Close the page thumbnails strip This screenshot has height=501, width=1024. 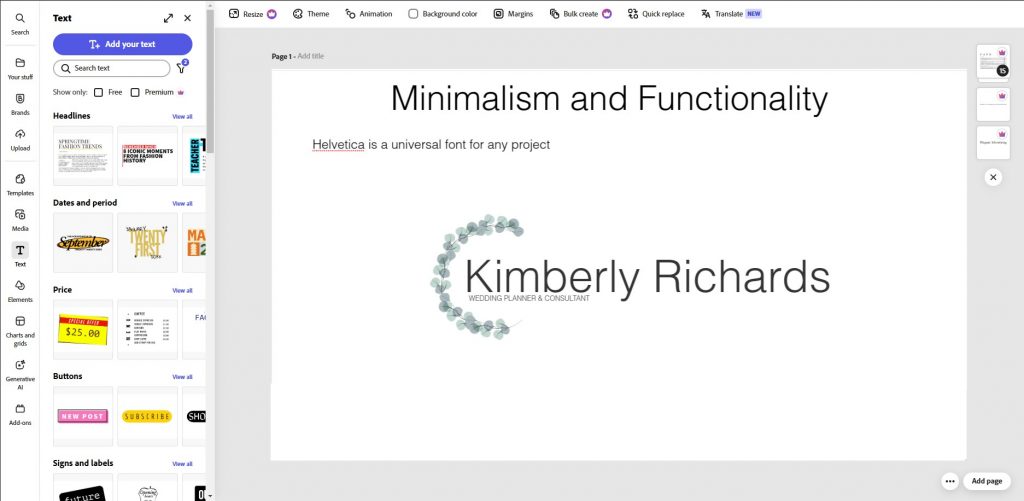click(x=993, y=177)
